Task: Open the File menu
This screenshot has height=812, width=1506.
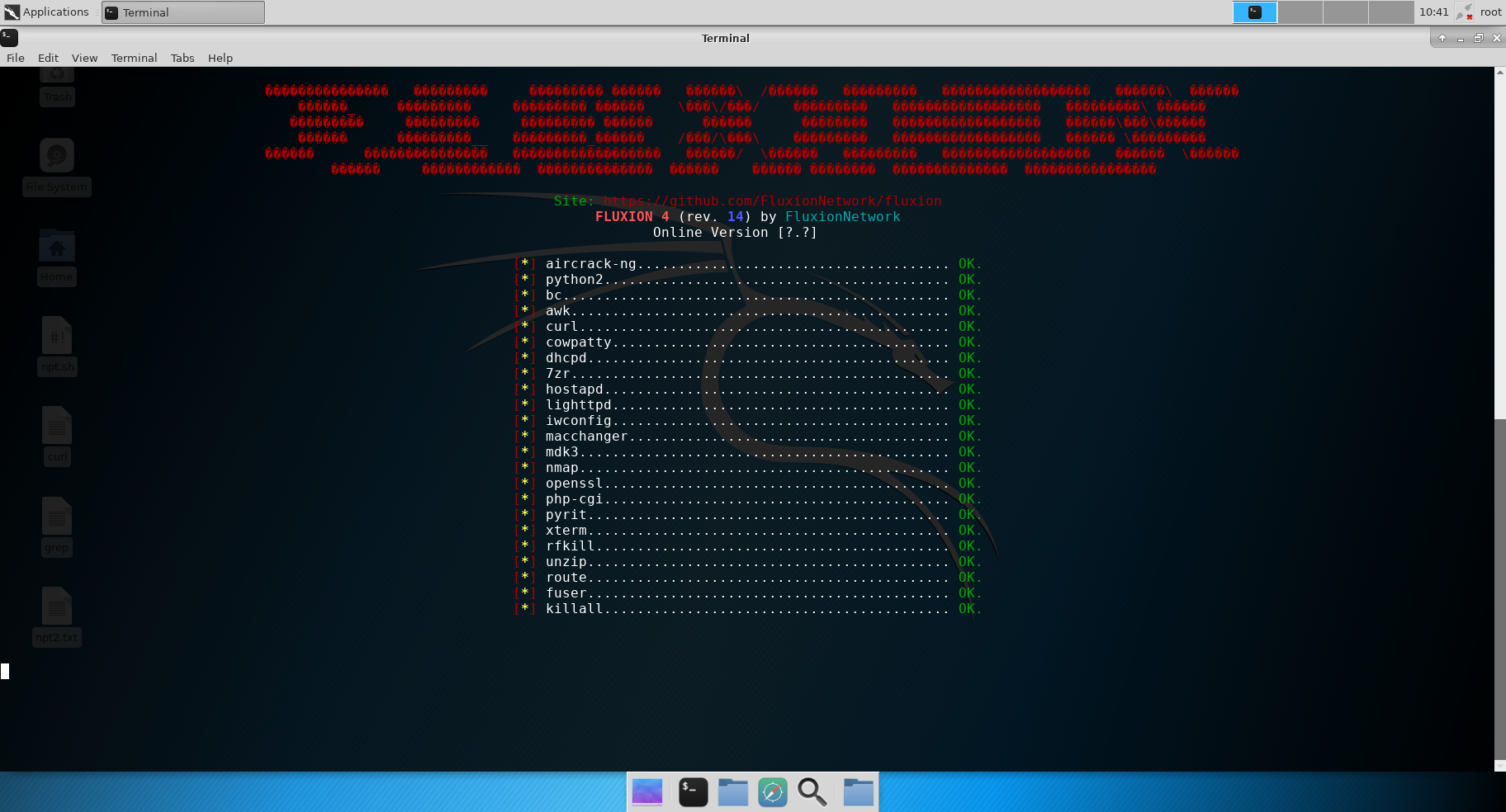Action: pos(16,58)
